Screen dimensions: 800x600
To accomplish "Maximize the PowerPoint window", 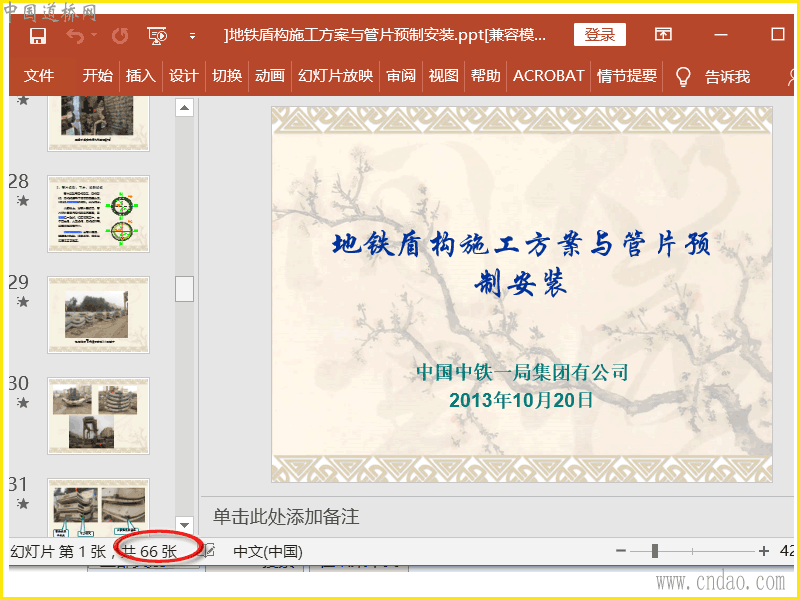I will tap(777, 35).
